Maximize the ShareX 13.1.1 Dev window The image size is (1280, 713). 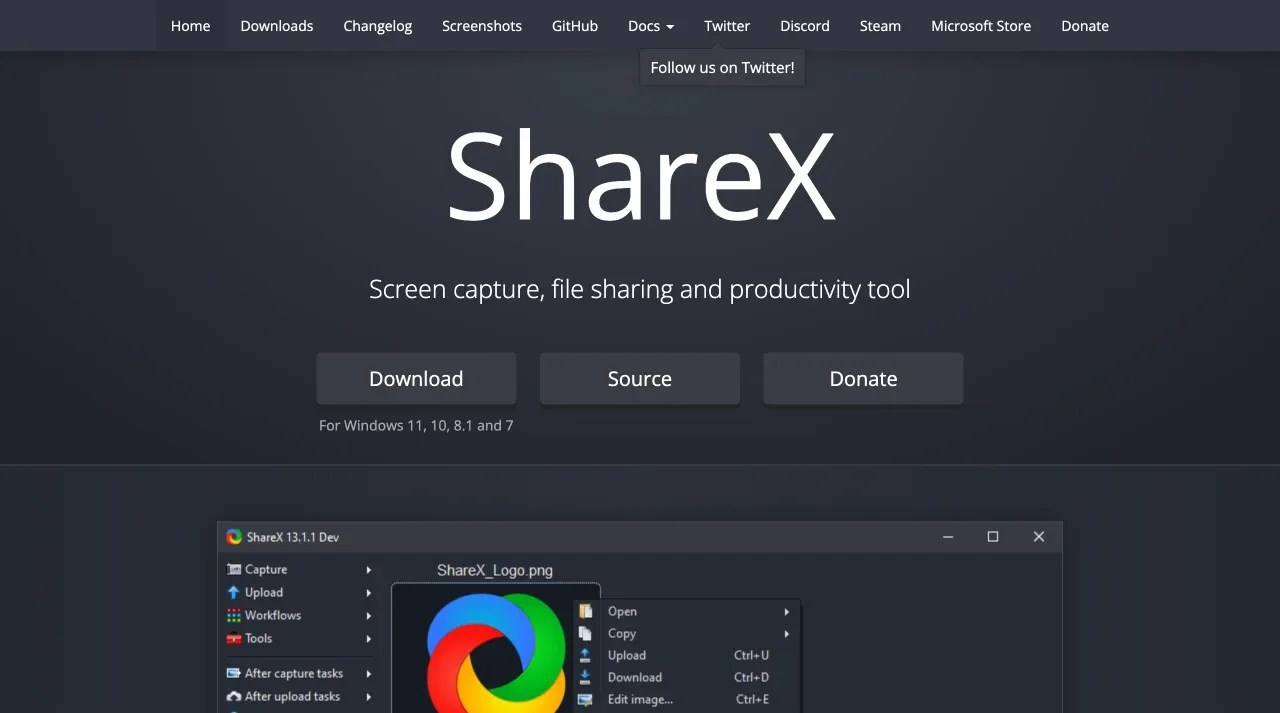tap(993, 537)
